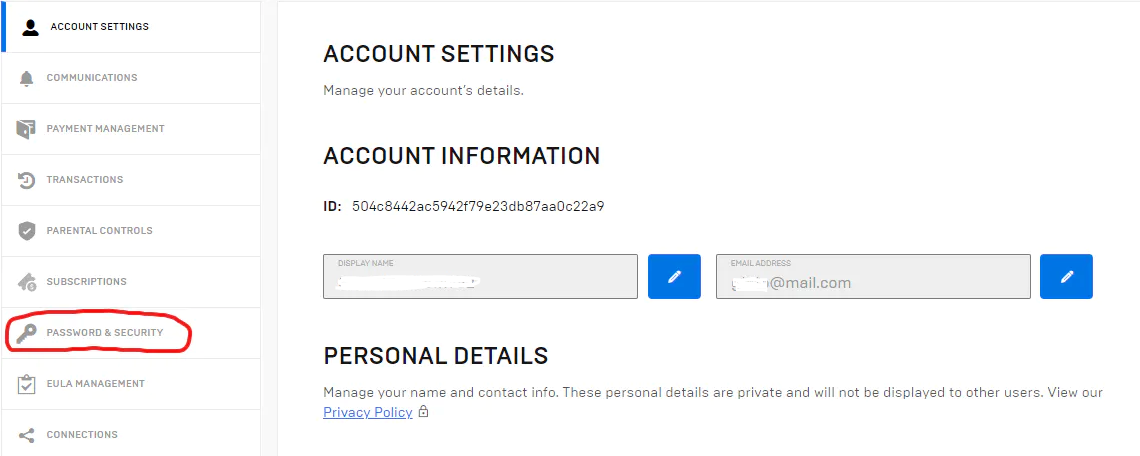Screen dimensions: 1140x456
Task: Open Password & Security menu item
Action: pos(131,333)
